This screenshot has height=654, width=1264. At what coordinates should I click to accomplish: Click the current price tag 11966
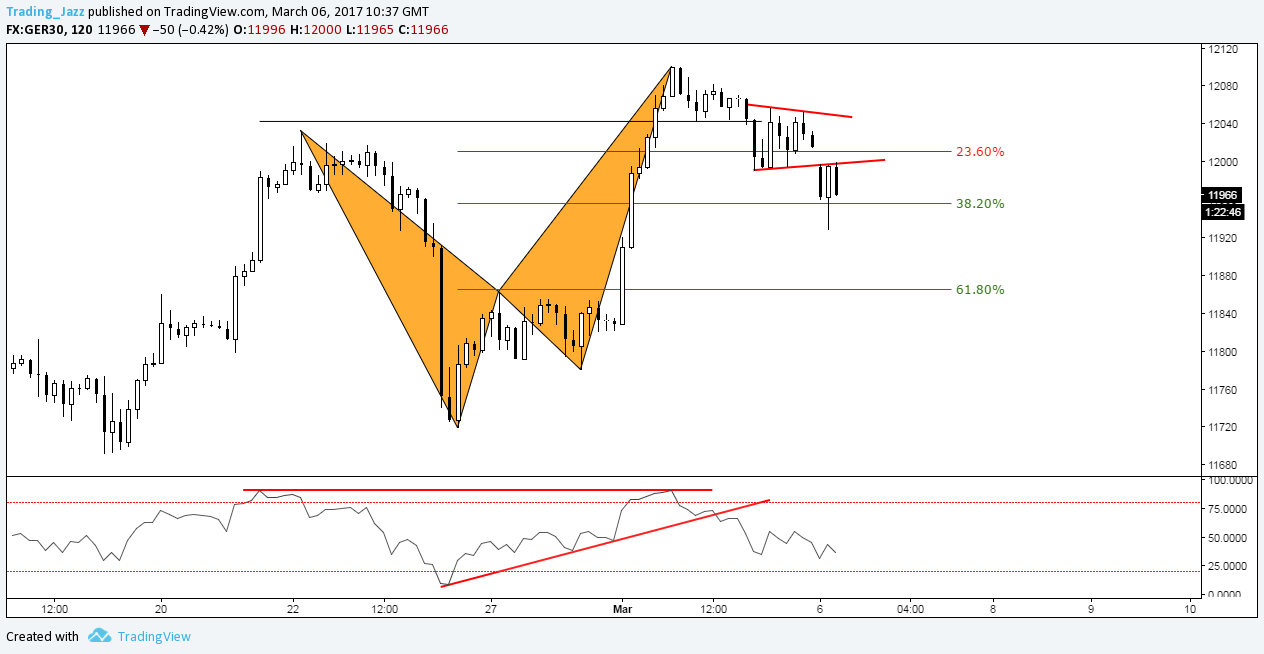tap(1224, 196)
